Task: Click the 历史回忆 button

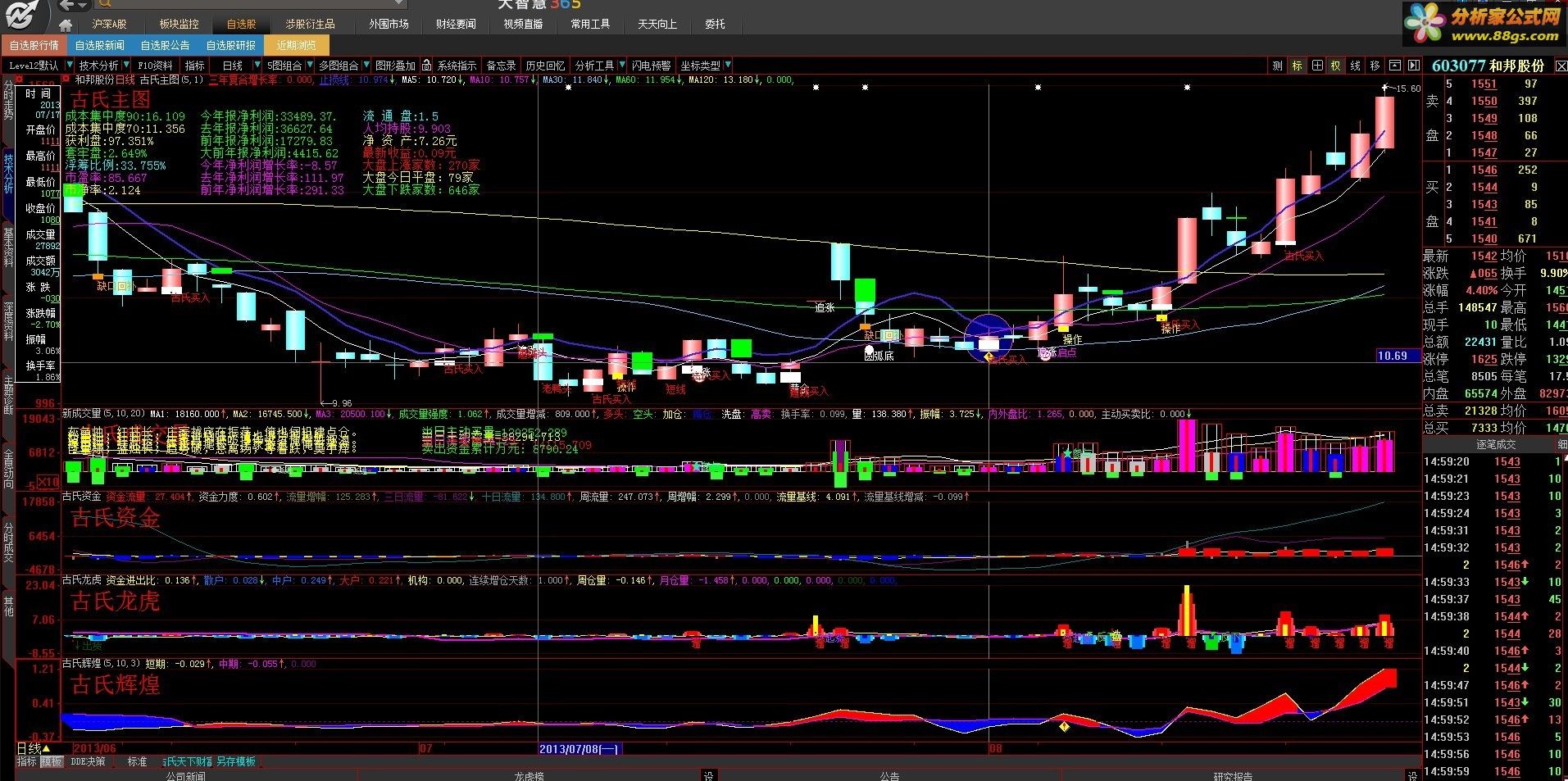Action: tap(545, 66)
